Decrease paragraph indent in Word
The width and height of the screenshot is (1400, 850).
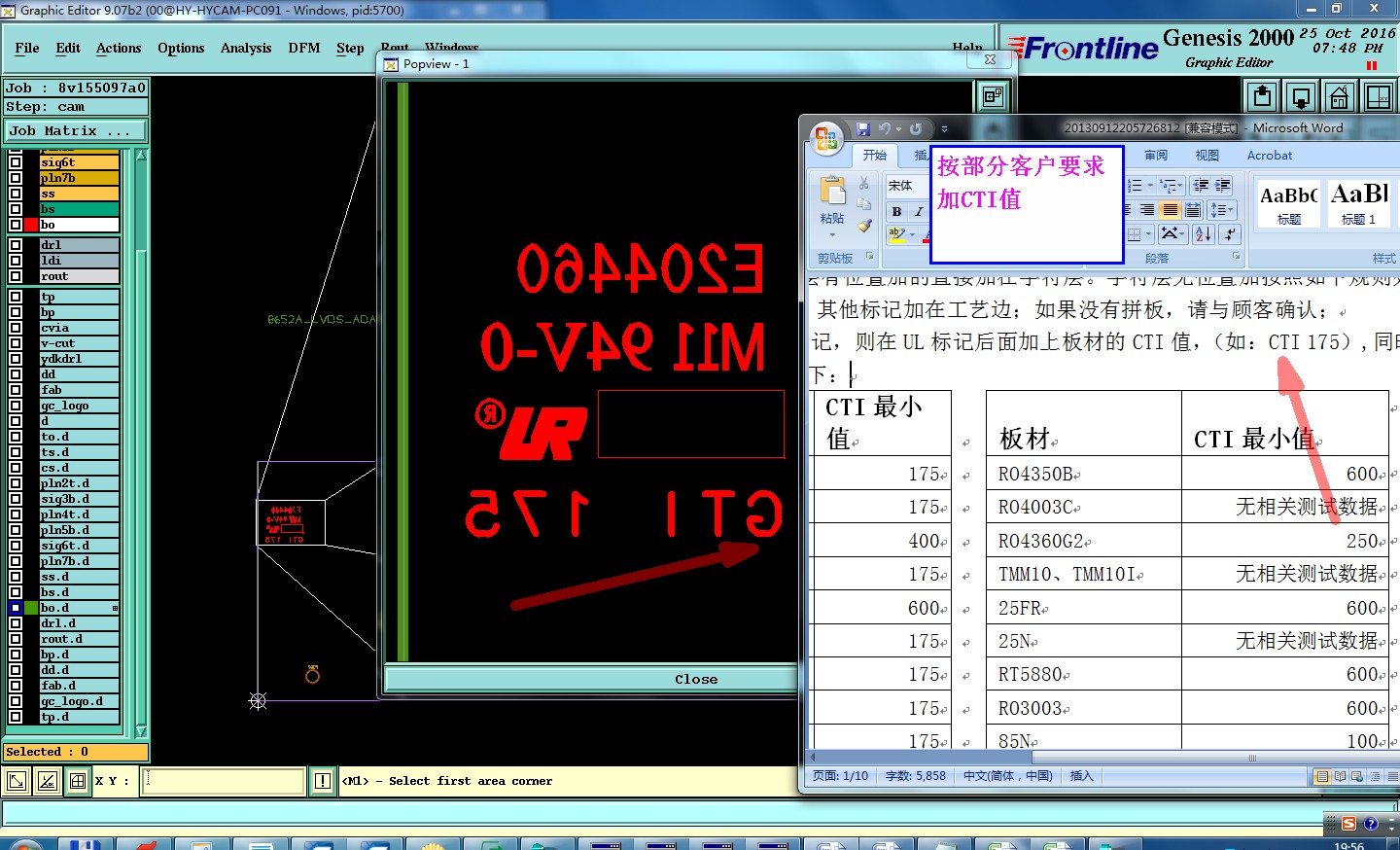1202,185
